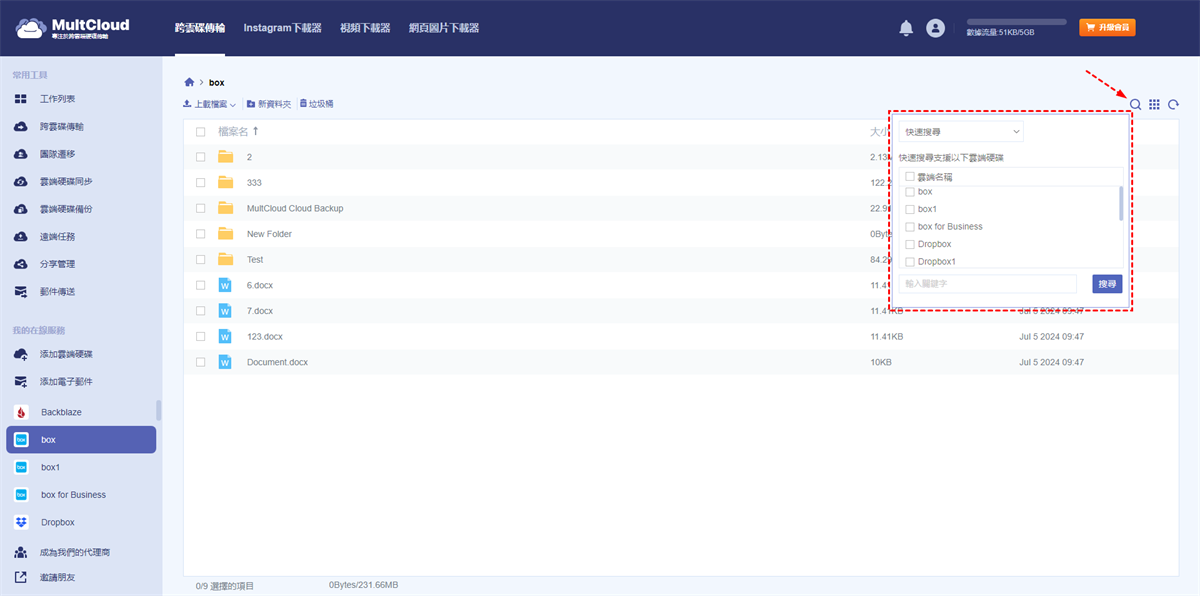Click the 搜尋 button
Image resolution: width=1200 pixels, height=596 pixels.
1107,284
